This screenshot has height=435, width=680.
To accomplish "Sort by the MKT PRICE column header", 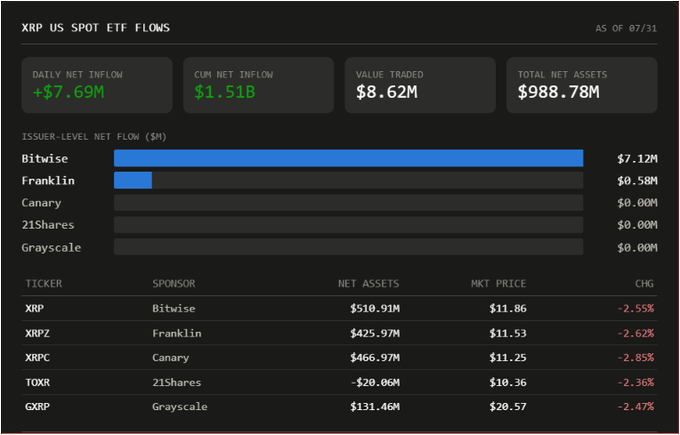I will (x=498, y=284).
